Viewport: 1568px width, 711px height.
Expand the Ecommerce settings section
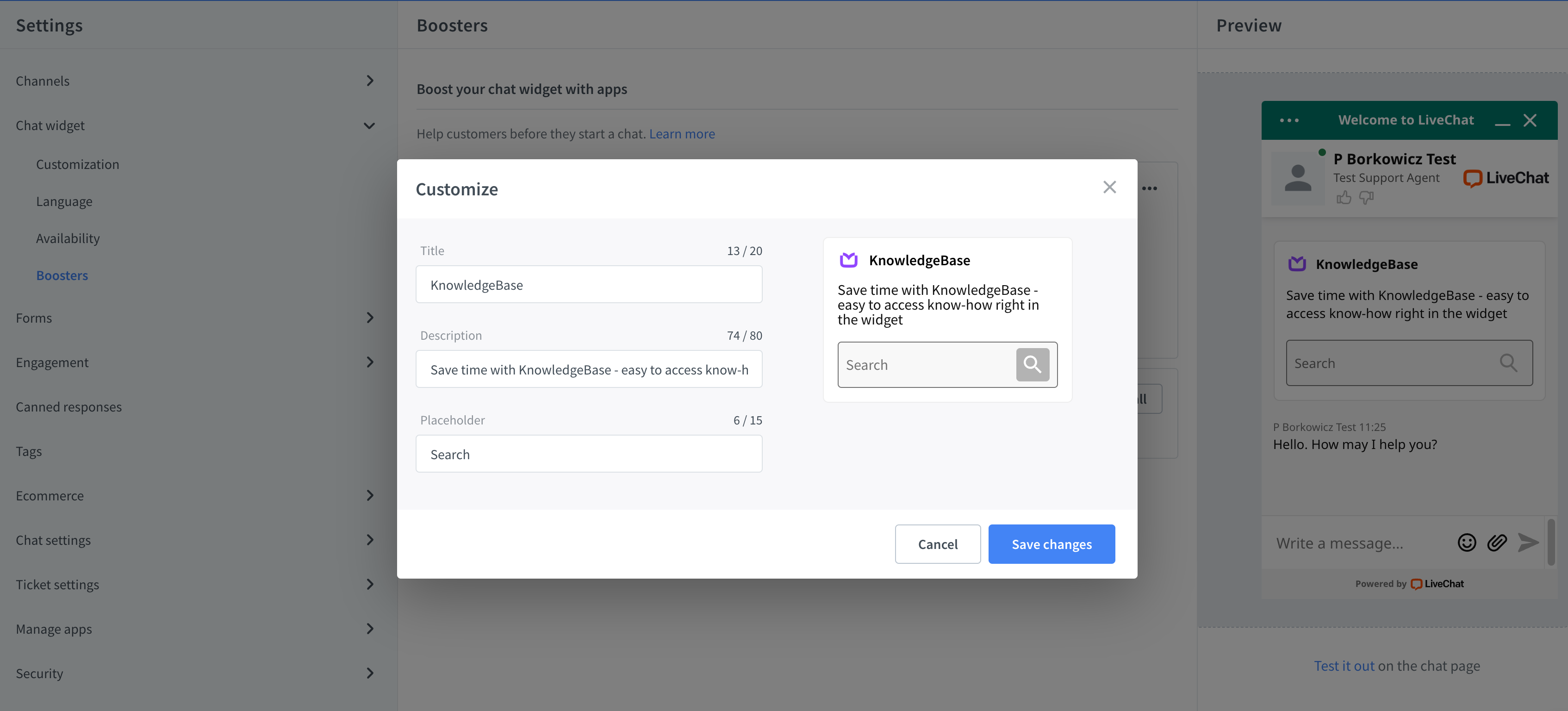click(369, 495)
